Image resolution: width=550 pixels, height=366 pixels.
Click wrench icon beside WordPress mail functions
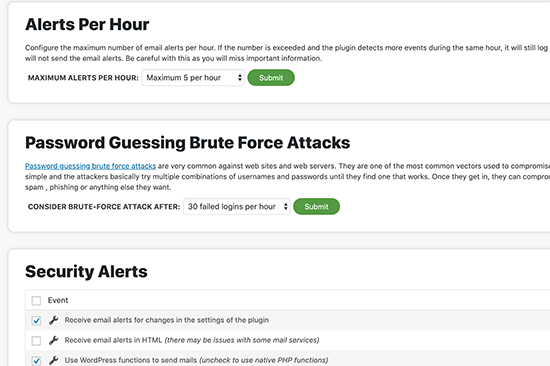pyautogui.click(x=54, y=360)
